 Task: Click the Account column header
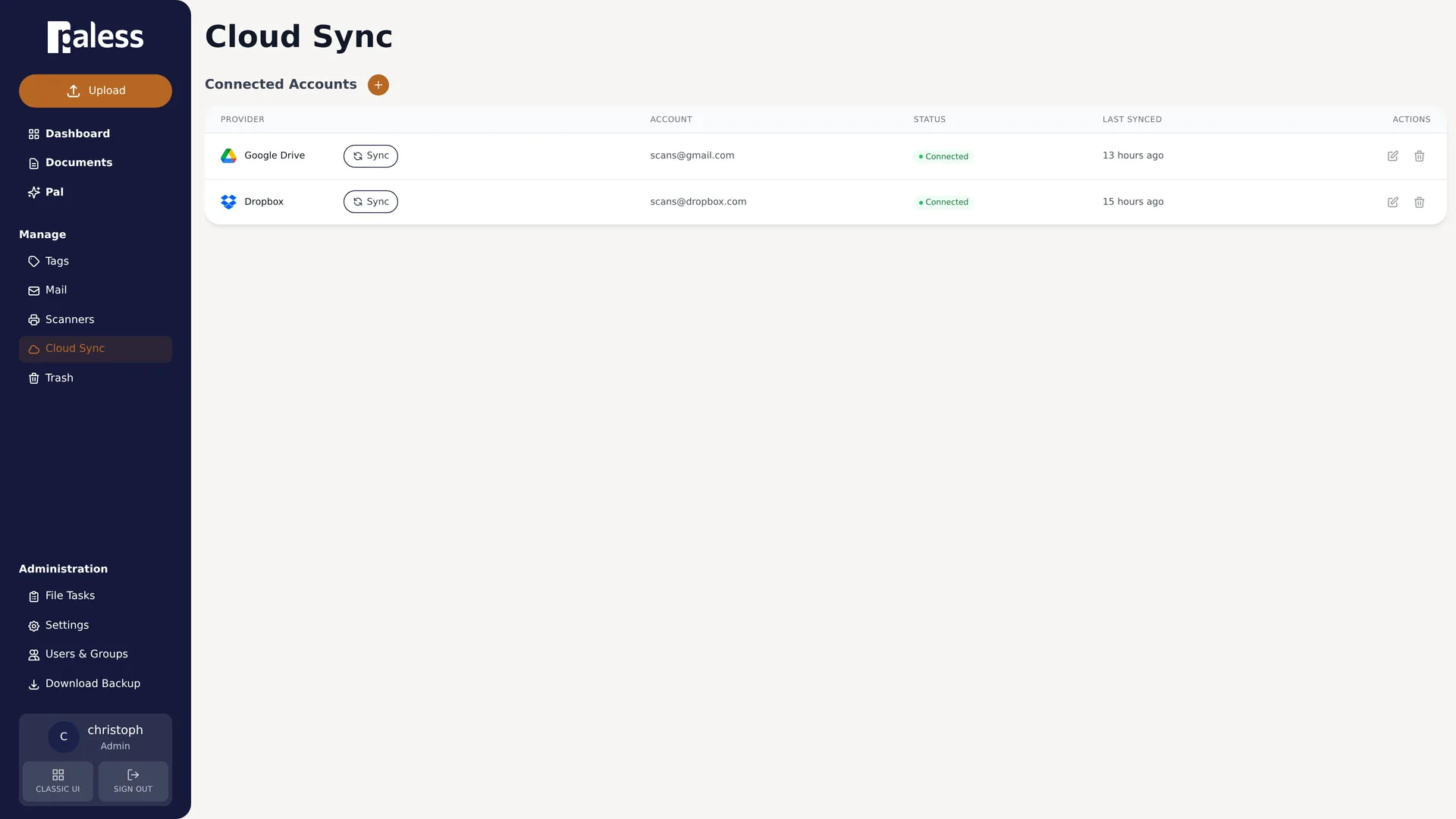[x=671, y=120]
